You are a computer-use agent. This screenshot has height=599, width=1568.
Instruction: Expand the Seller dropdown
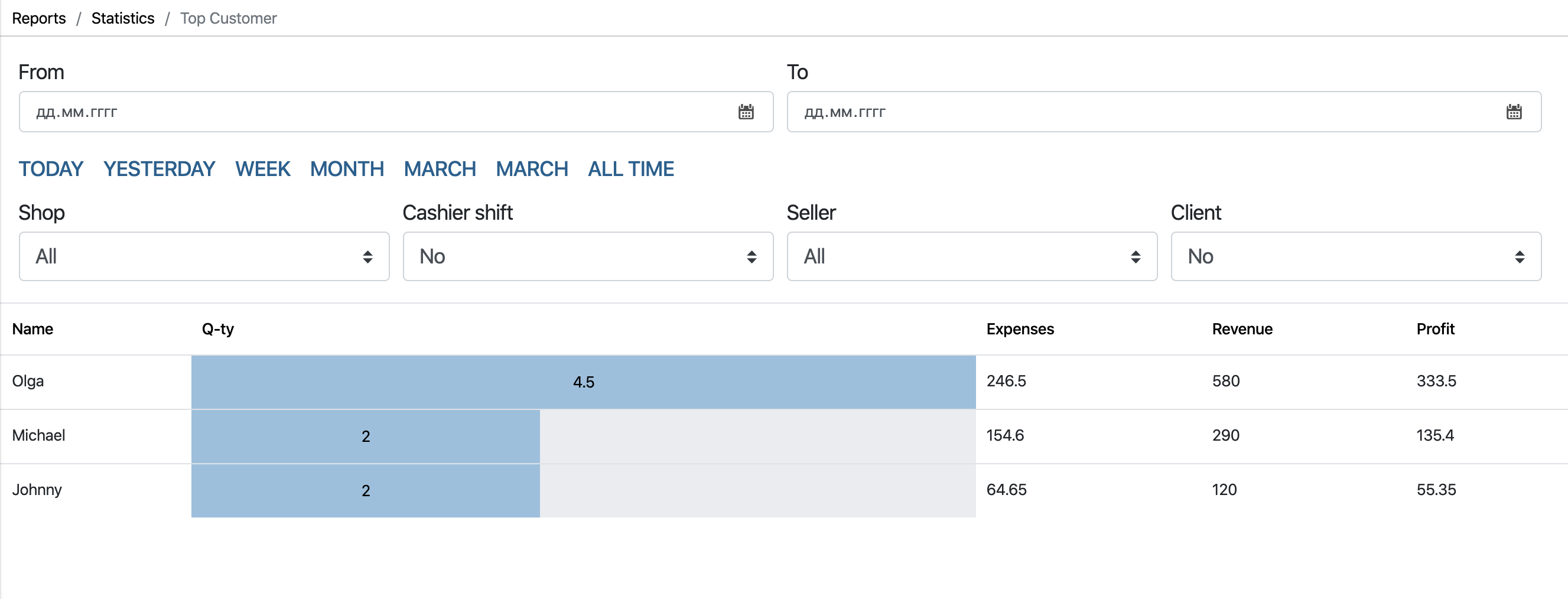click(971, 256)
